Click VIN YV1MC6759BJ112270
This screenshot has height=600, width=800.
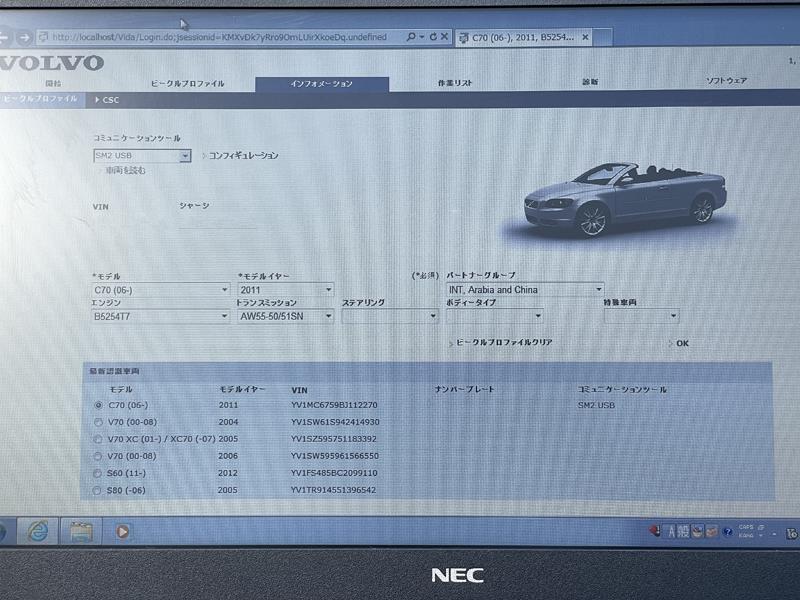point(334,405)
